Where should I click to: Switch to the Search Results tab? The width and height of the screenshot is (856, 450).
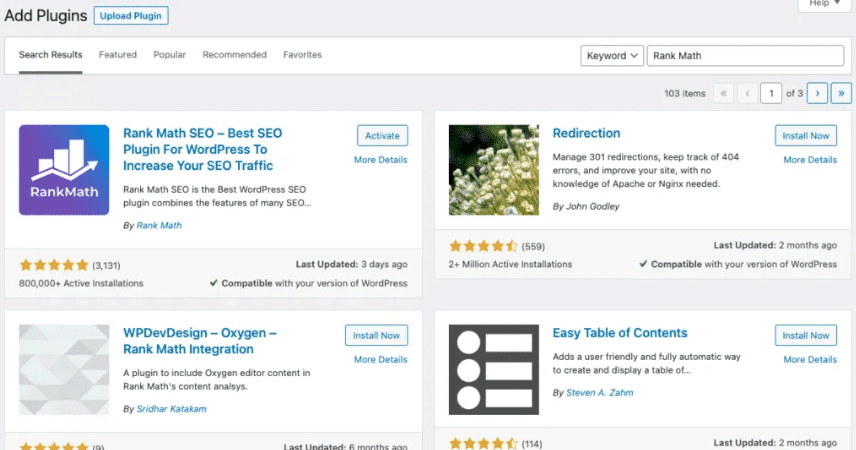coord(50,55)
